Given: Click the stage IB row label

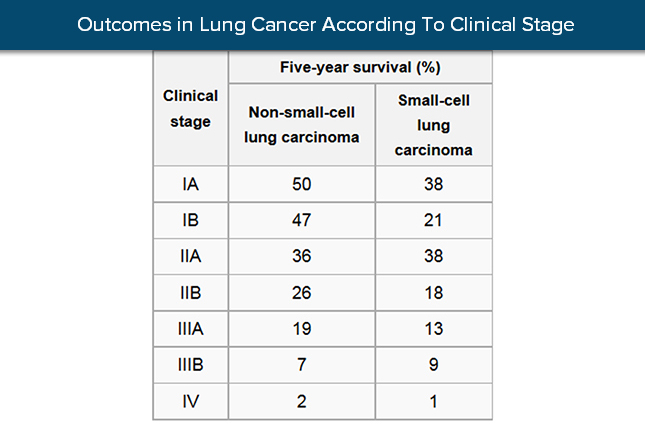Looking at the screenshot, I should (190, 220).
